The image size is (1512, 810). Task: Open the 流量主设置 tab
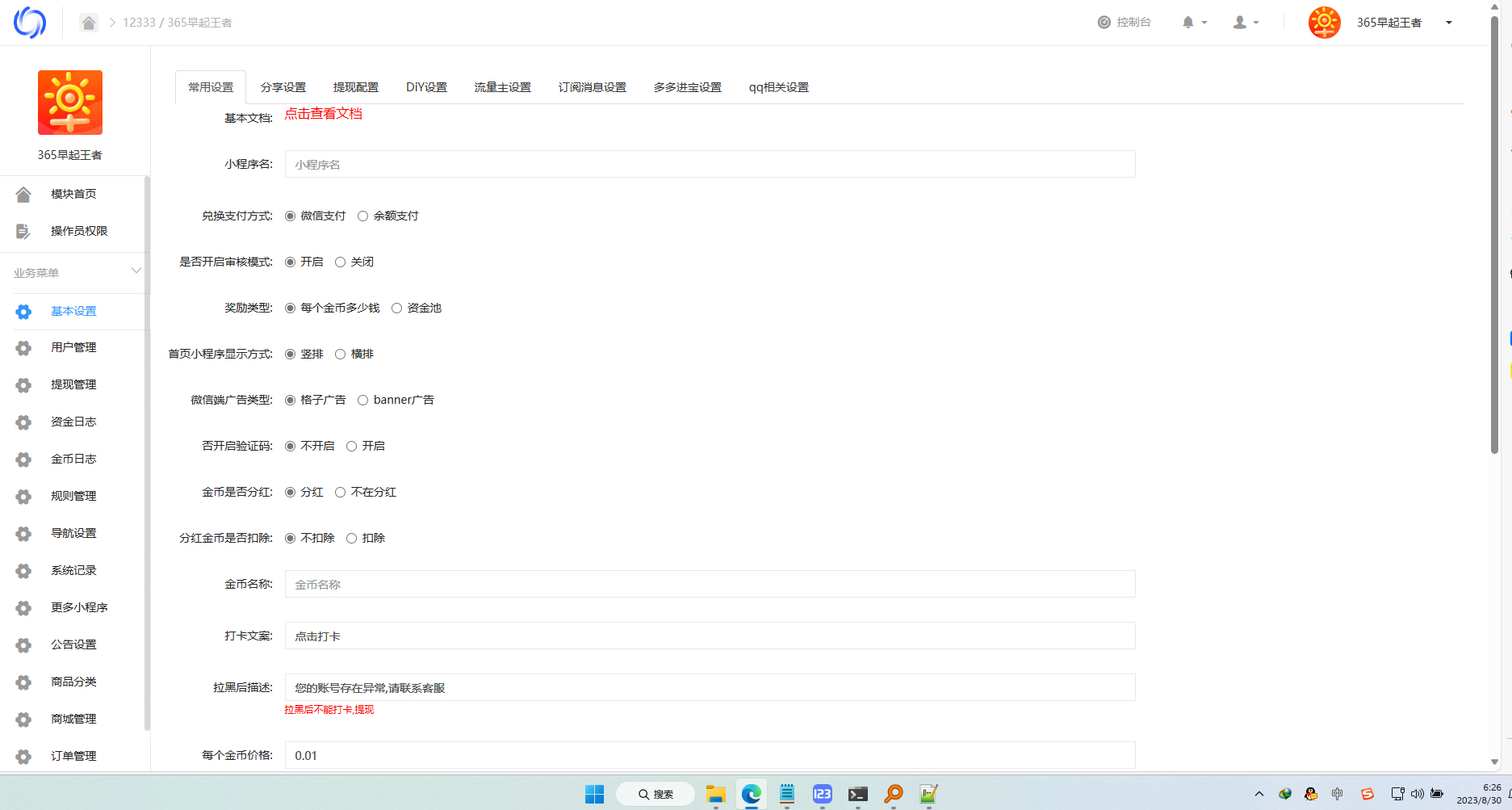(x=502, y=87)
